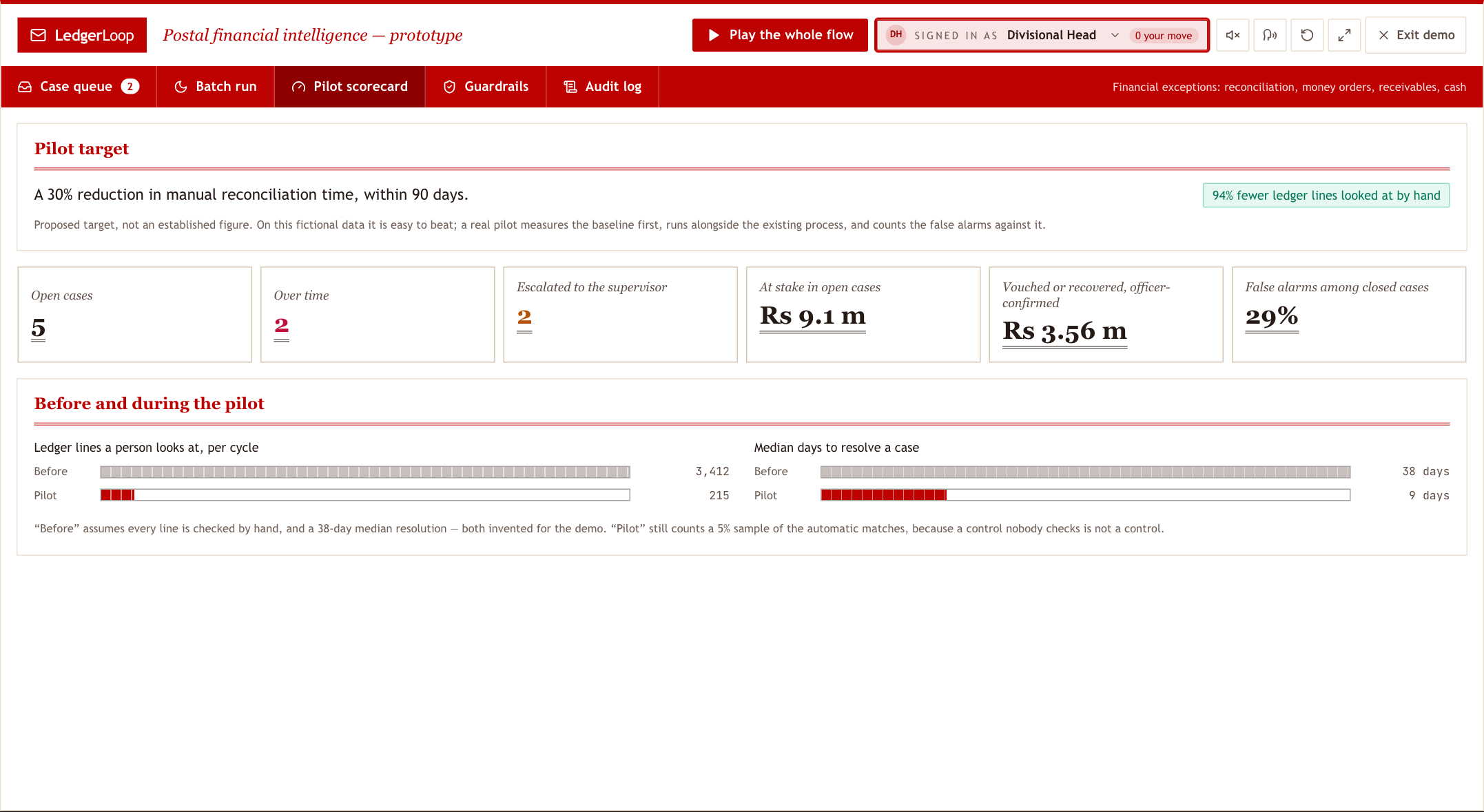Viewport: 1484px width, 812px height.
Task: Click the '0 your move' pill
Action: (x=1164, y=36)
